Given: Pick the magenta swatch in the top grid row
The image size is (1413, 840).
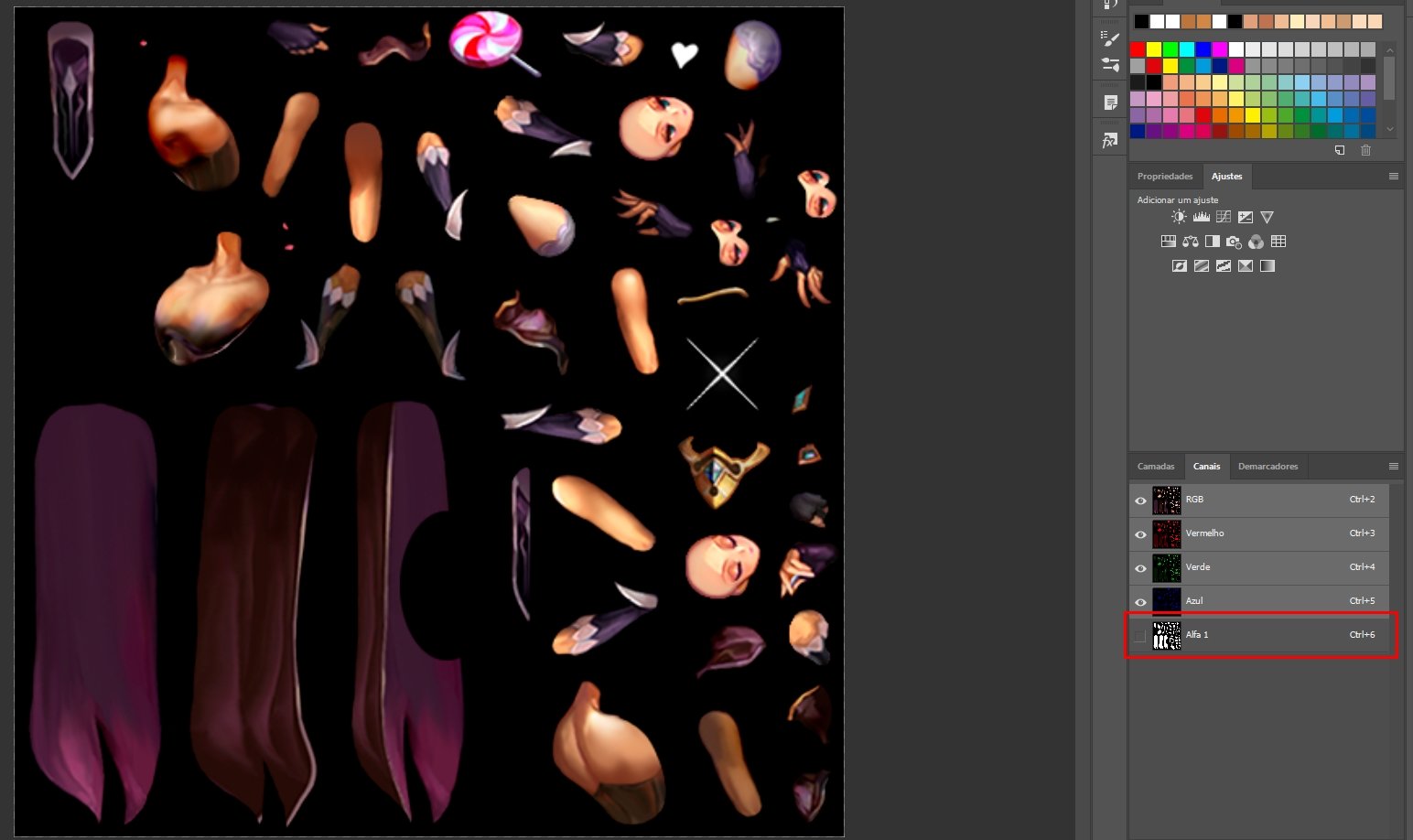Looking at the screenshot, I should (x=1220, y=49).
